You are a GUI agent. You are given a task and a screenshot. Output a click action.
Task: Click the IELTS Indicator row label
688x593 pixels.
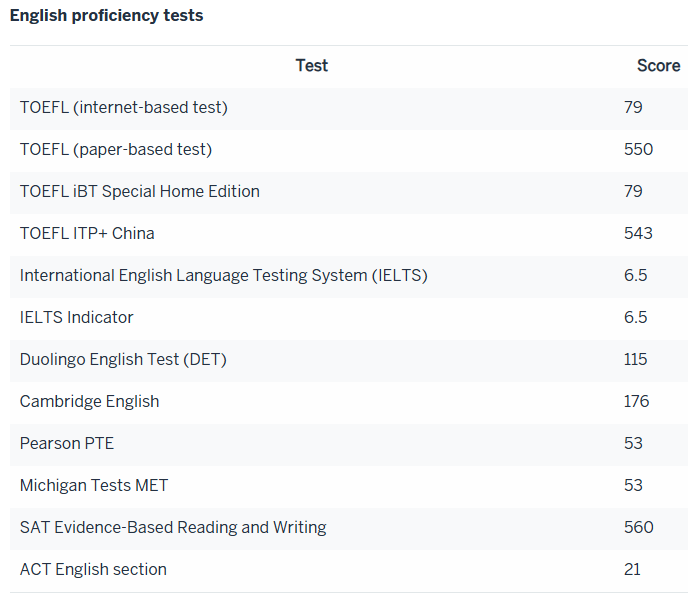tap(77, 317)
